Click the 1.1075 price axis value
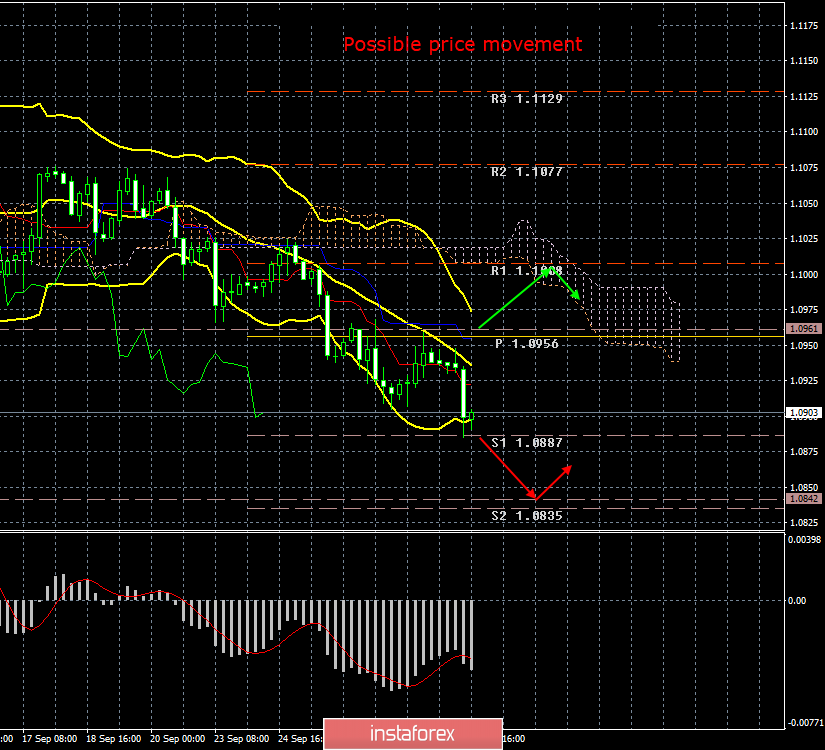 [804, 168]
